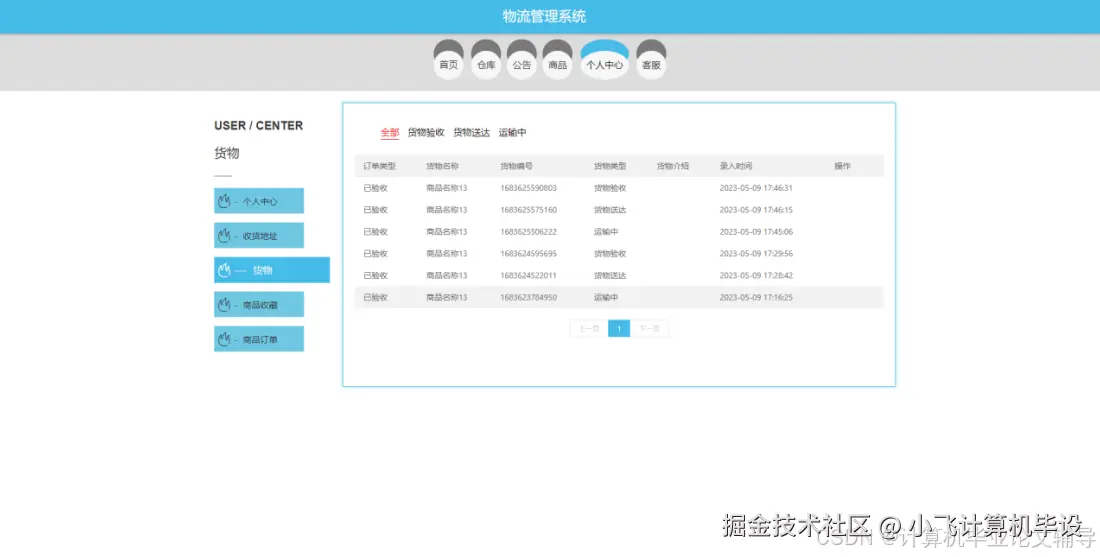This screenshot has height=557, width=1100.
Task: Click the 订单类型 column header
Action: pos(380,166)
